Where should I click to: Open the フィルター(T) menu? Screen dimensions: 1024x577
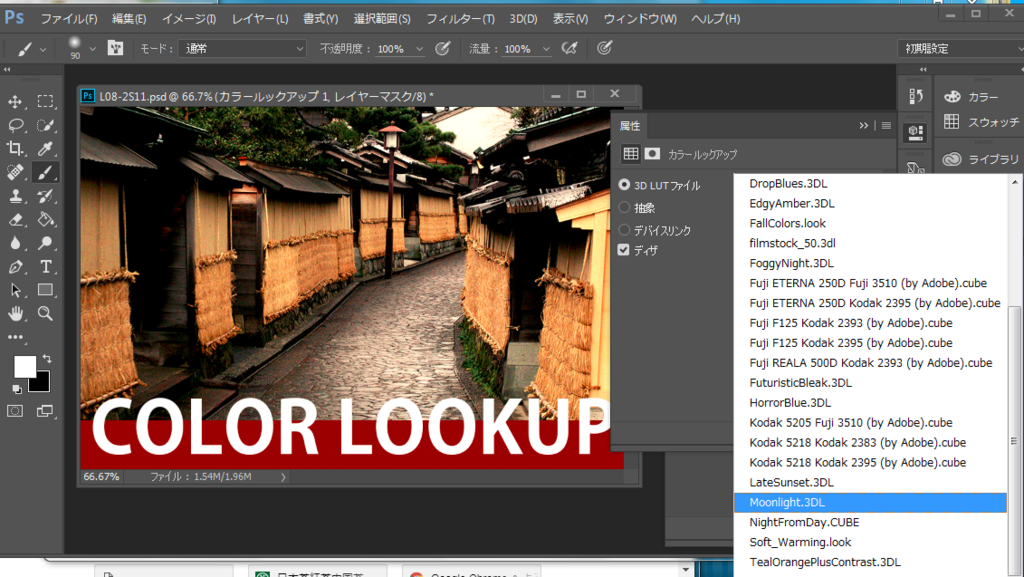click(x=460, y=19)
